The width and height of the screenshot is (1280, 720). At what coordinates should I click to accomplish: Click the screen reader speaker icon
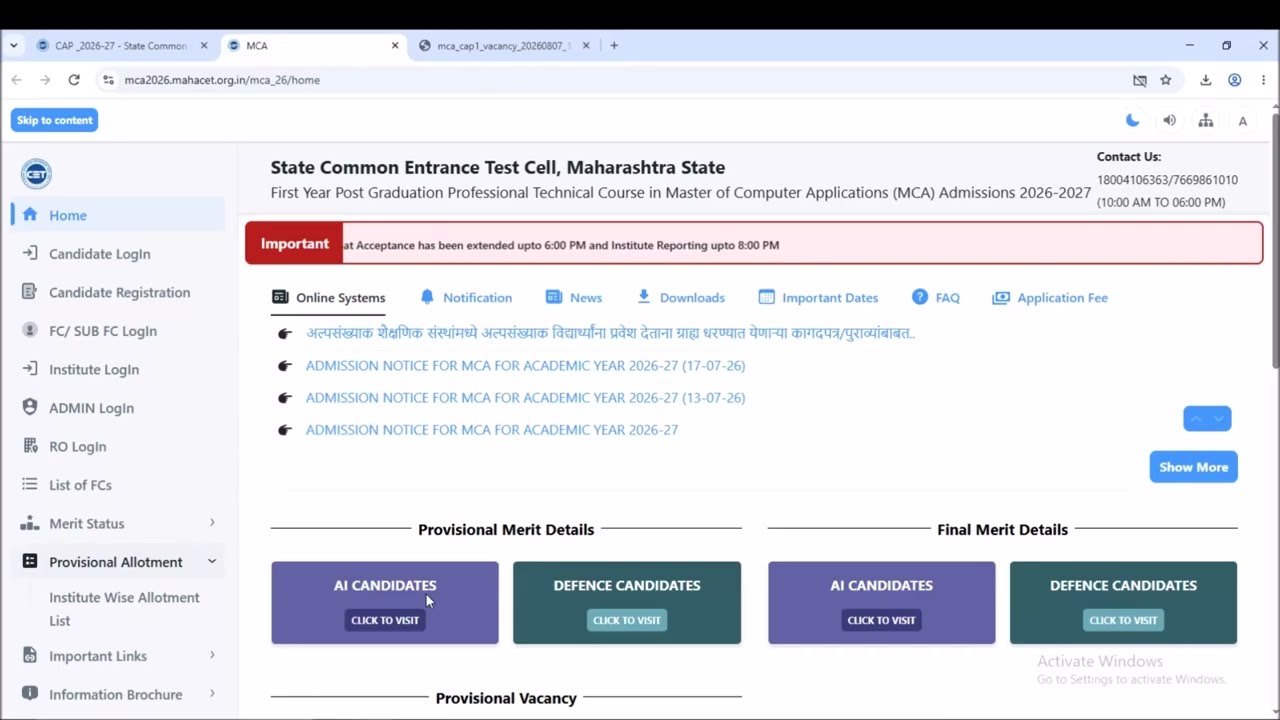[1169, 120]
